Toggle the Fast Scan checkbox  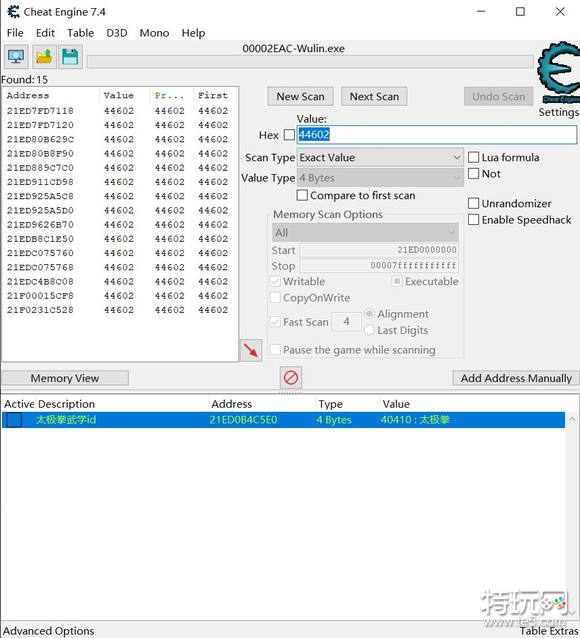click(x=275, y=322)
